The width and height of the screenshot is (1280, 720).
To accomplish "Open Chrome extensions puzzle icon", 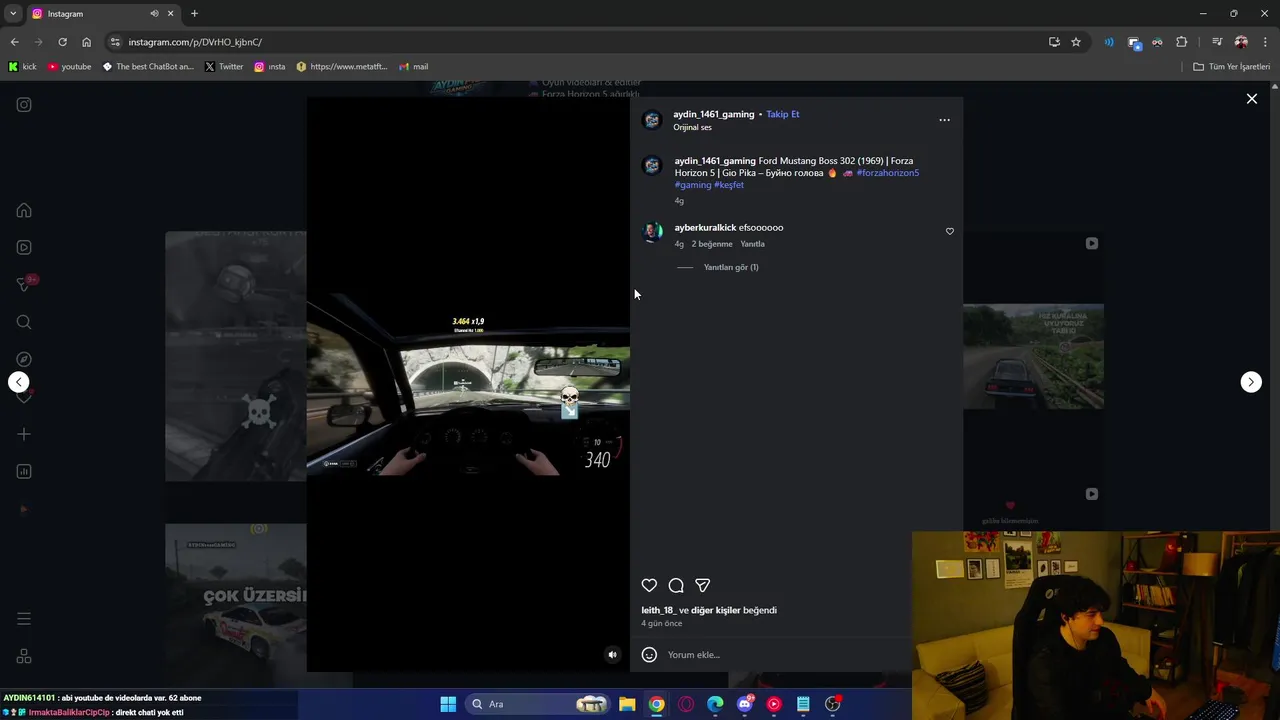I will (1182, 42).
